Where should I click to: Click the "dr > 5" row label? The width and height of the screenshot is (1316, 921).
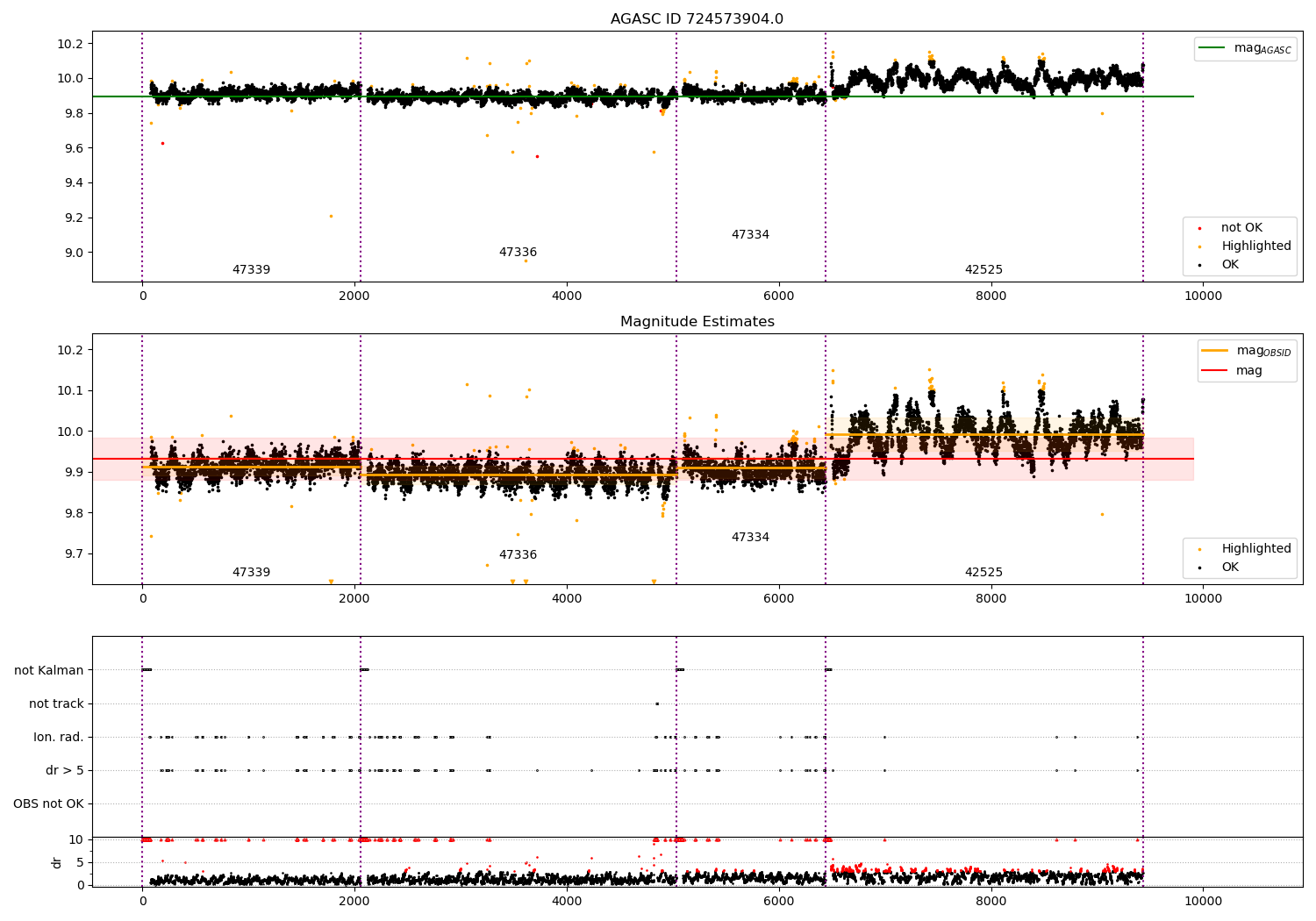tap(65, 770)
